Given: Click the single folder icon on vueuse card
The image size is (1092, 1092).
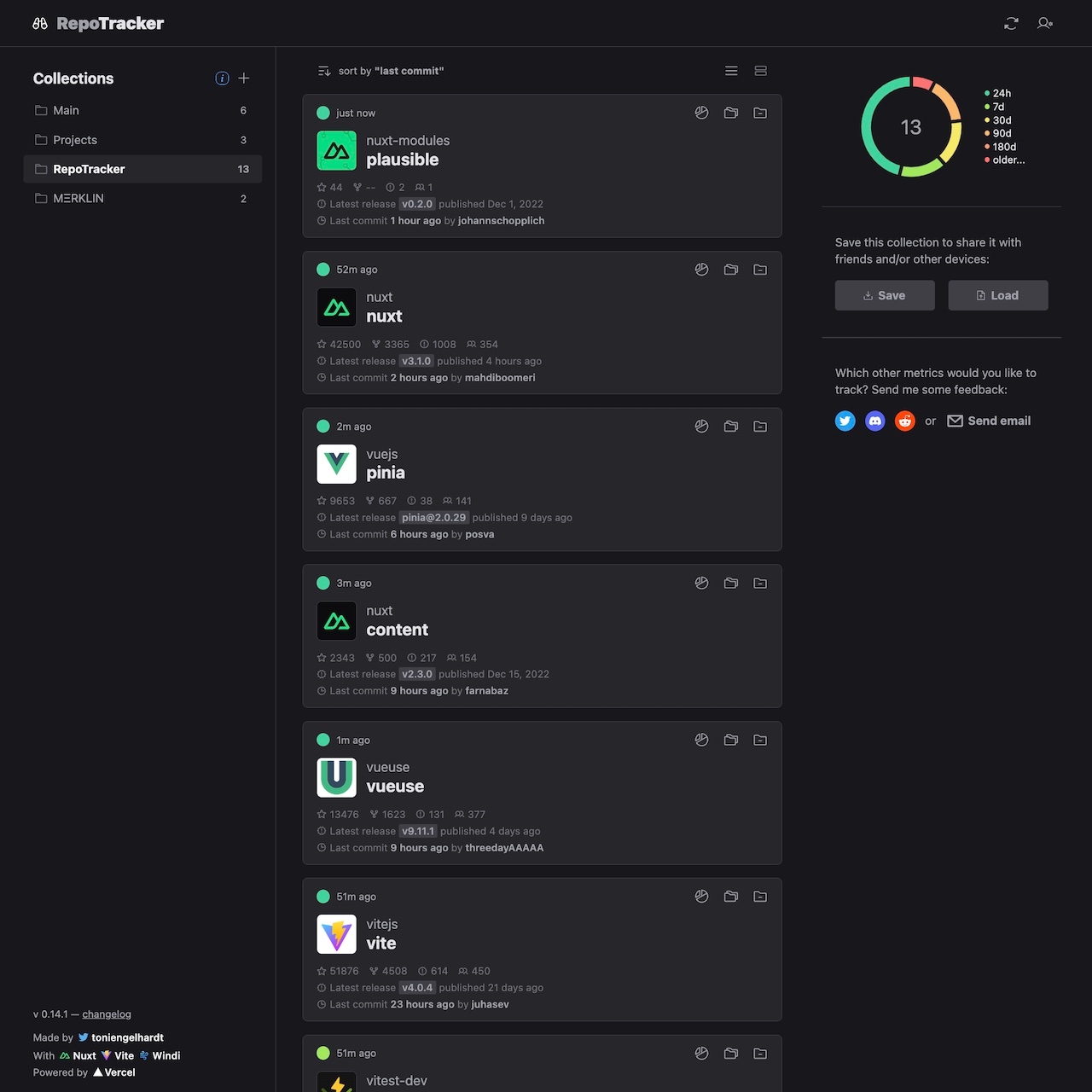Looking at the screenshot, I should (760, 740).
